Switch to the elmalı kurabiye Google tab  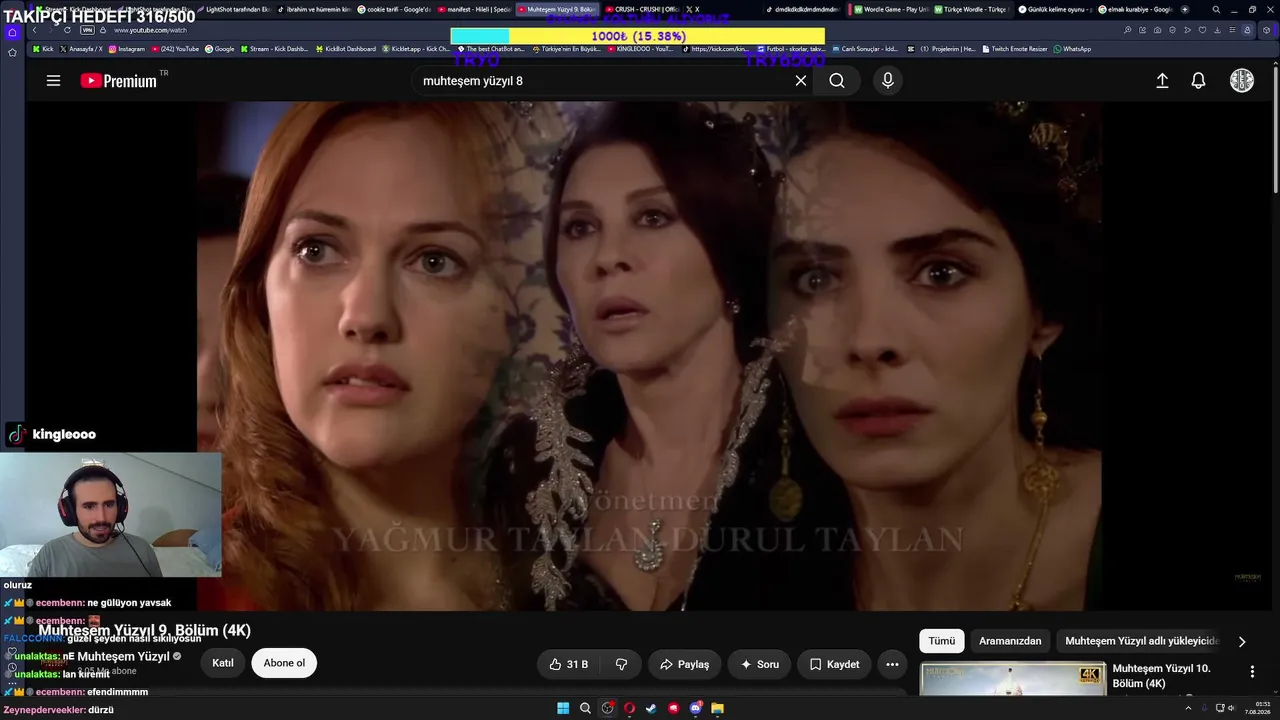[x=1134, y=9]
